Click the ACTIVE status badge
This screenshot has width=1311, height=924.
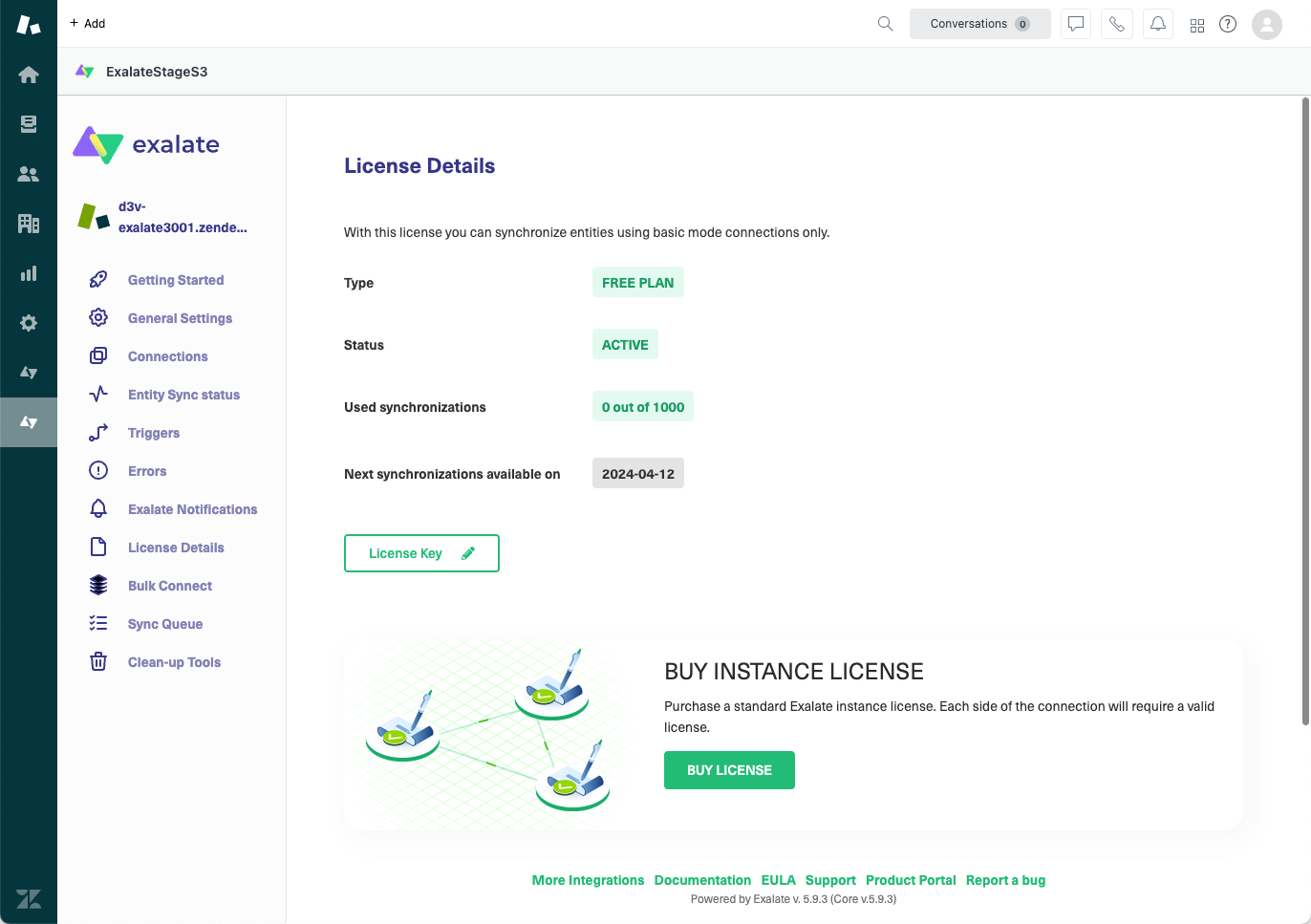[625, 345]
